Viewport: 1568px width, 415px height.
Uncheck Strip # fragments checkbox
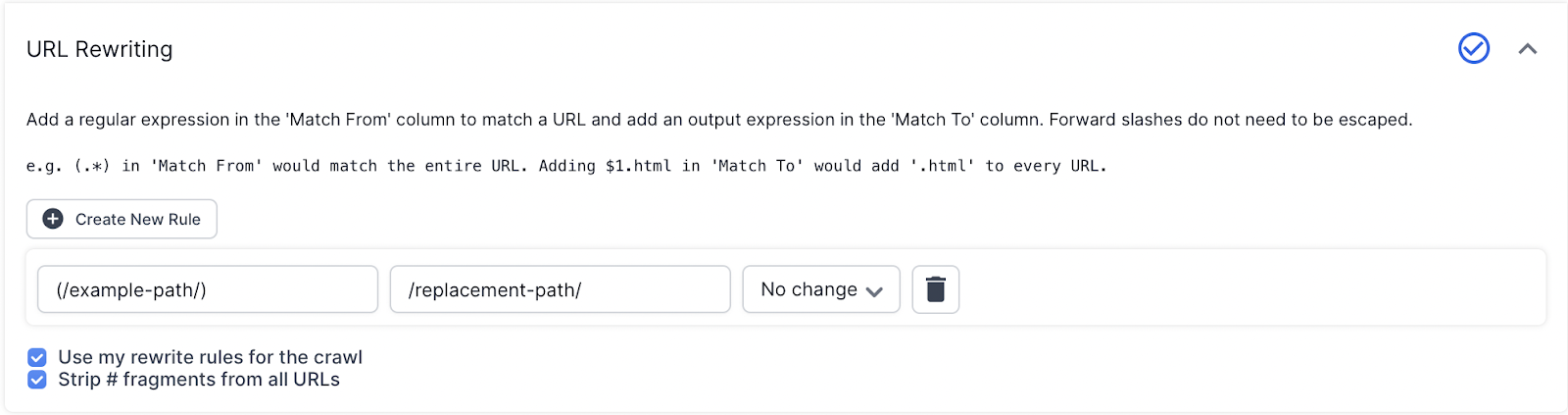[37, 380]
